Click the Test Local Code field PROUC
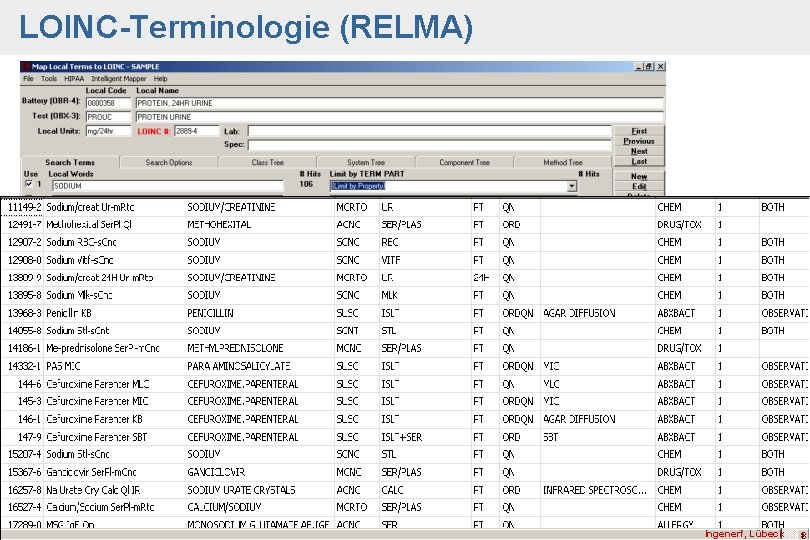The image size is (810, 540). pyautogui.click(x=108, y=117)
